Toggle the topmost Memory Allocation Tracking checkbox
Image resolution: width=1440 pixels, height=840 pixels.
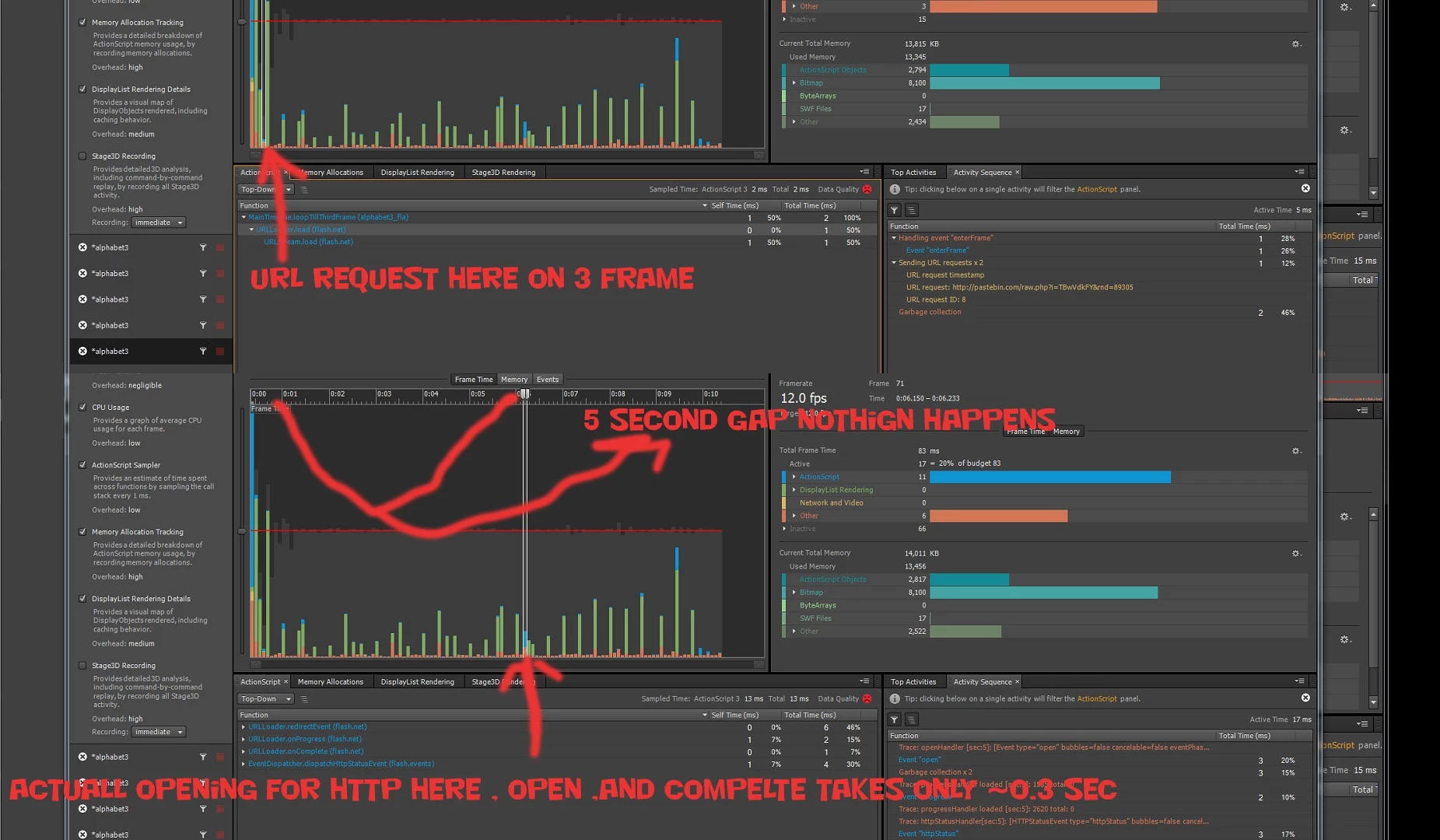(82, 22)
